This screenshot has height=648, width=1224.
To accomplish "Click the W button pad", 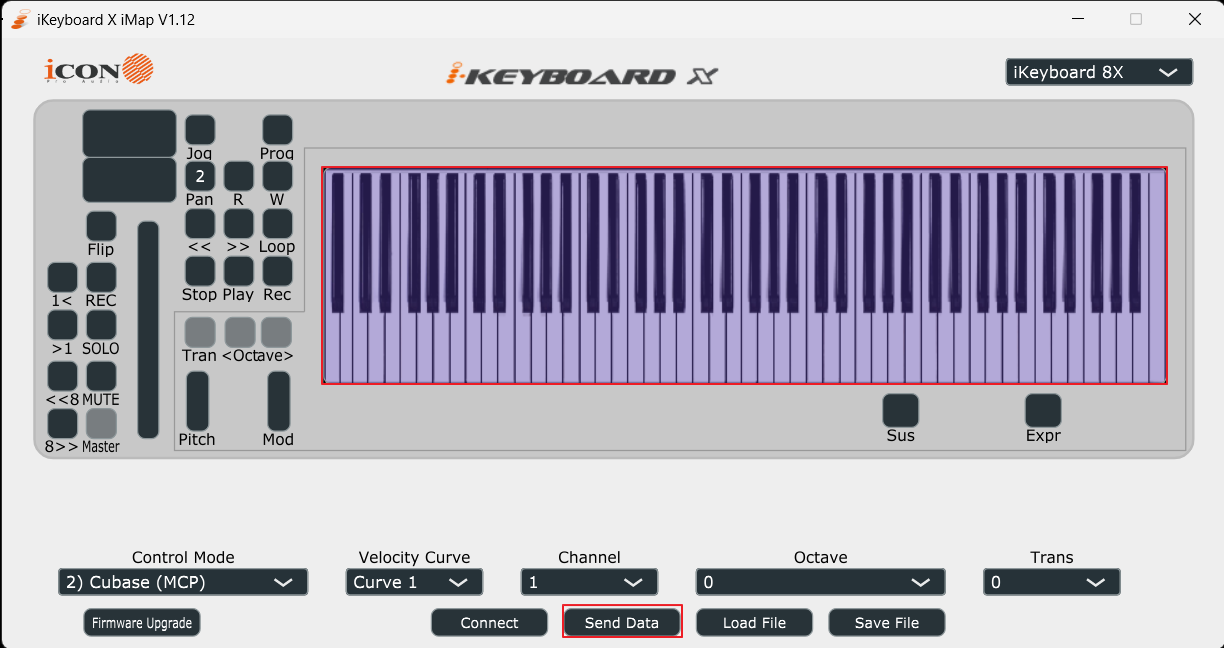I will tap(277, 176).
